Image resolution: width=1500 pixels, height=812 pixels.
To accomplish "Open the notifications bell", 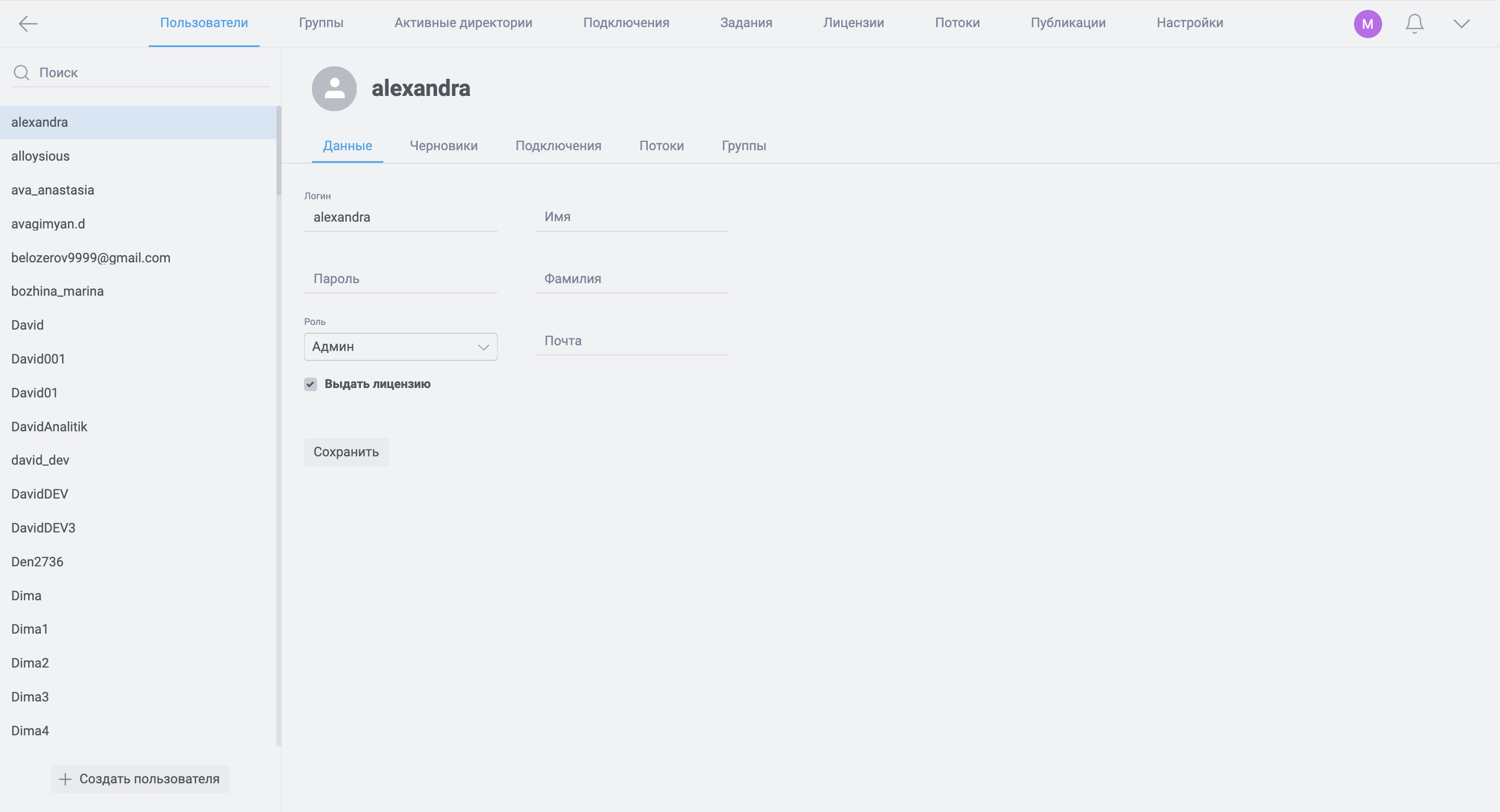I will coord(1414,23).
